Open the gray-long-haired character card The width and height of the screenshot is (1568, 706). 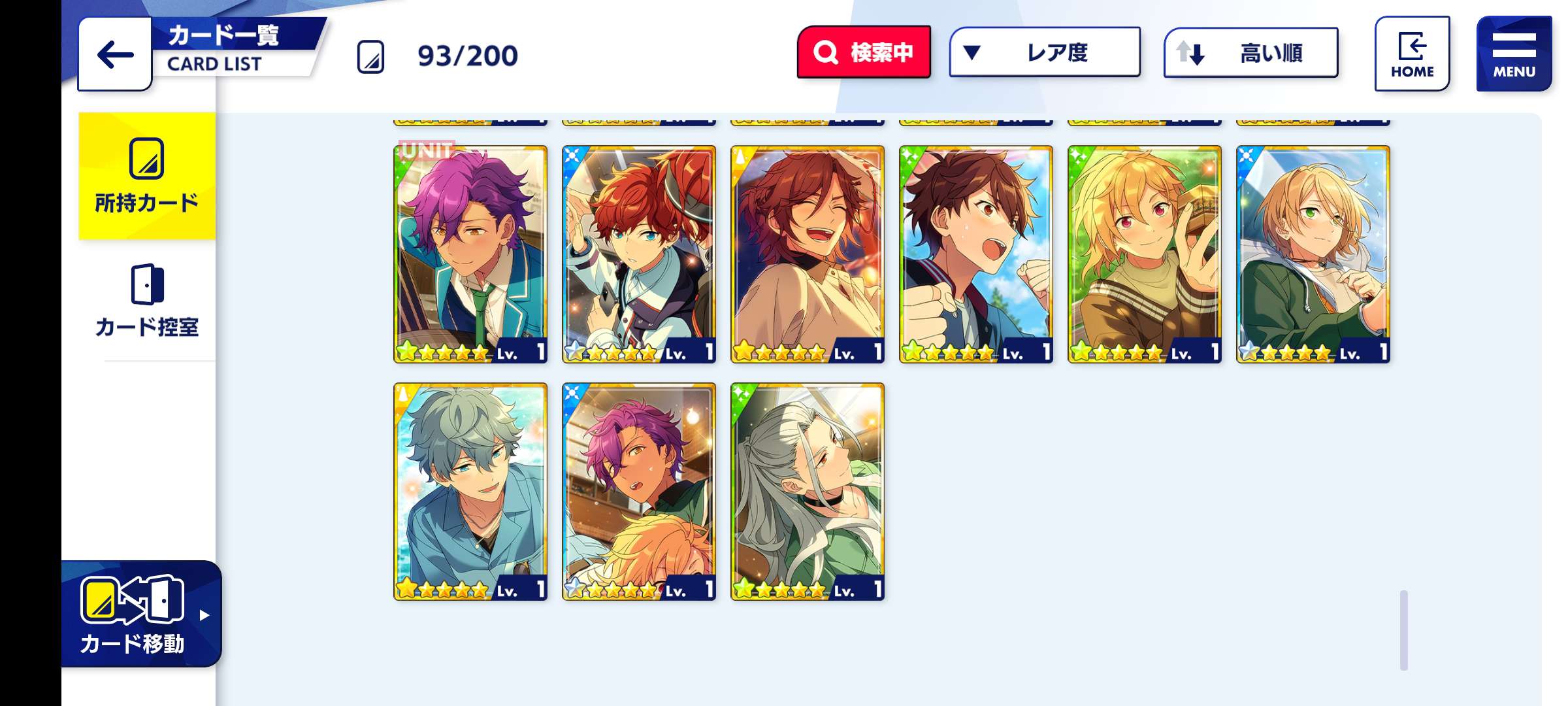(x=808, y=492)
